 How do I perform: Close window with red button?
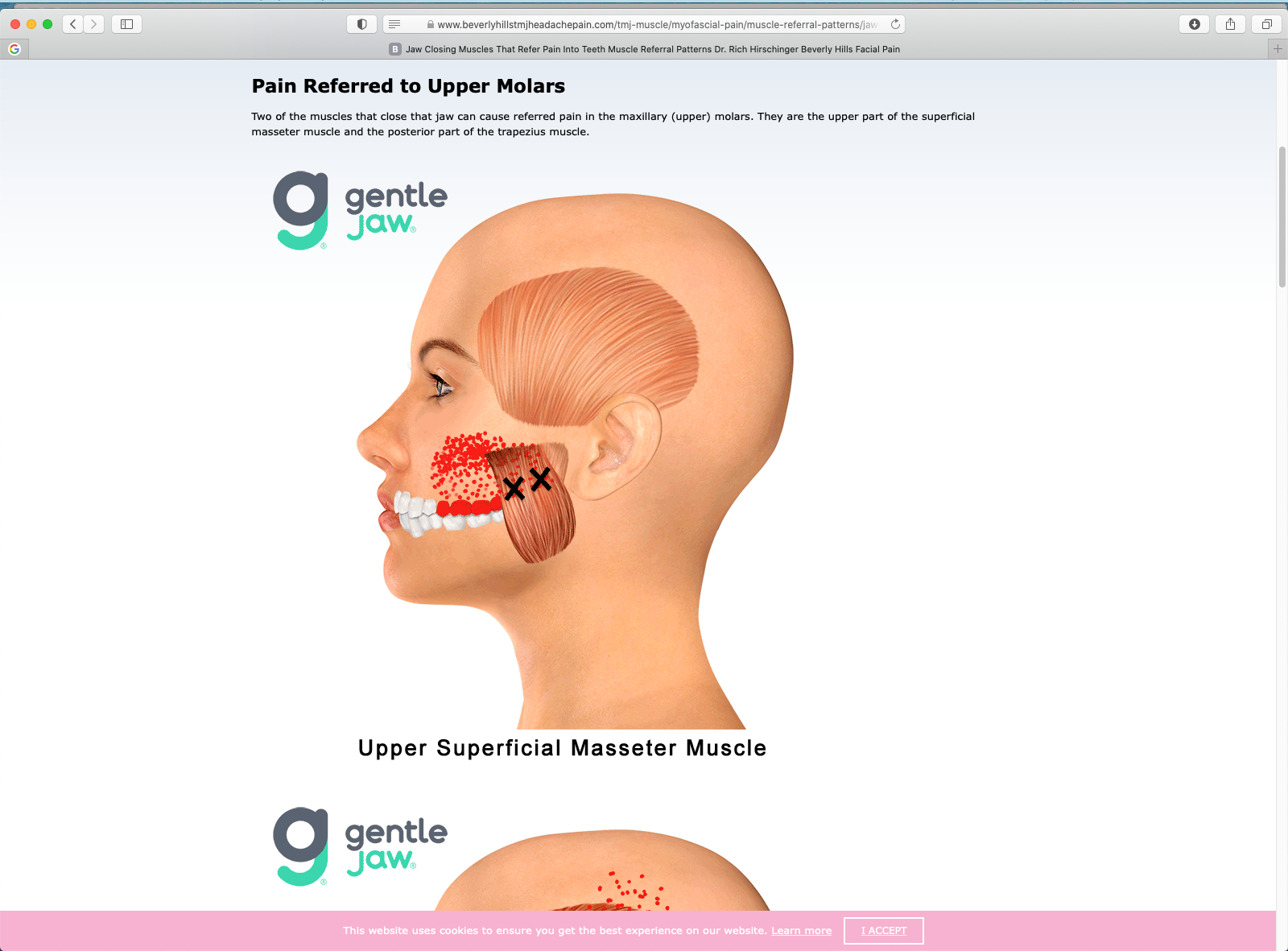[15, 24]
